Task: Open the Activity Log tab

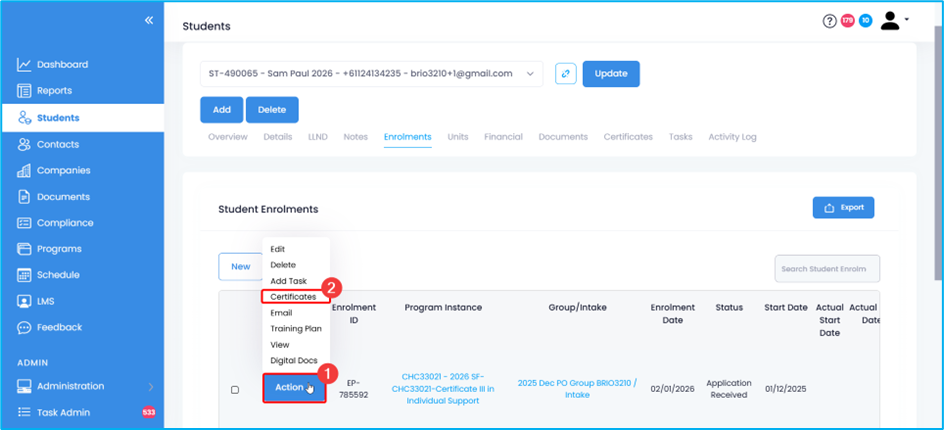Action: tap(732, 137)
